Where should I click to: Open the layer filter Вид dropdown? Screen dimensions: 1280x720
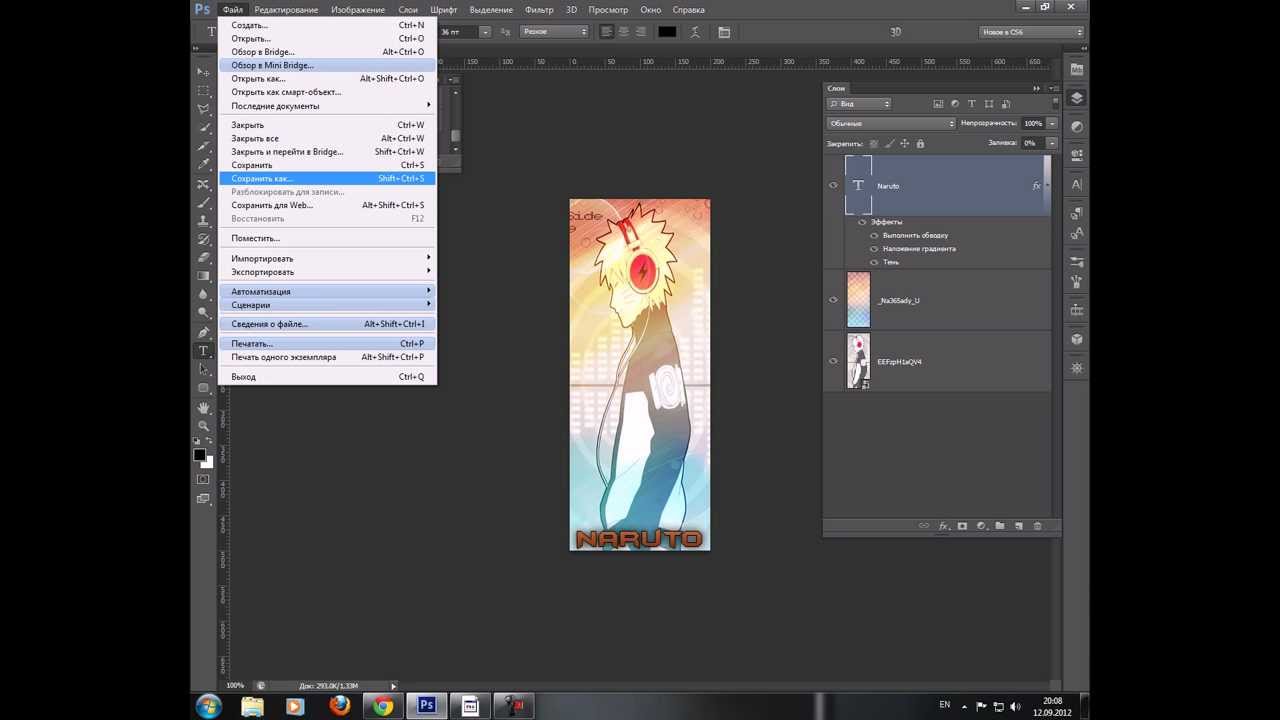[x=859, y=104]
